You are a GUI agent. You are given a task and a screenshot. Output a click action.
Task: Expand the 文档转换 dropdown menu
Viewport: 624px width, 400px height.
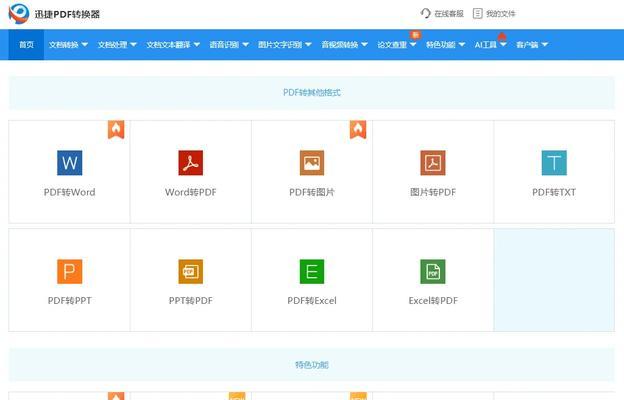tap(68, 45)
